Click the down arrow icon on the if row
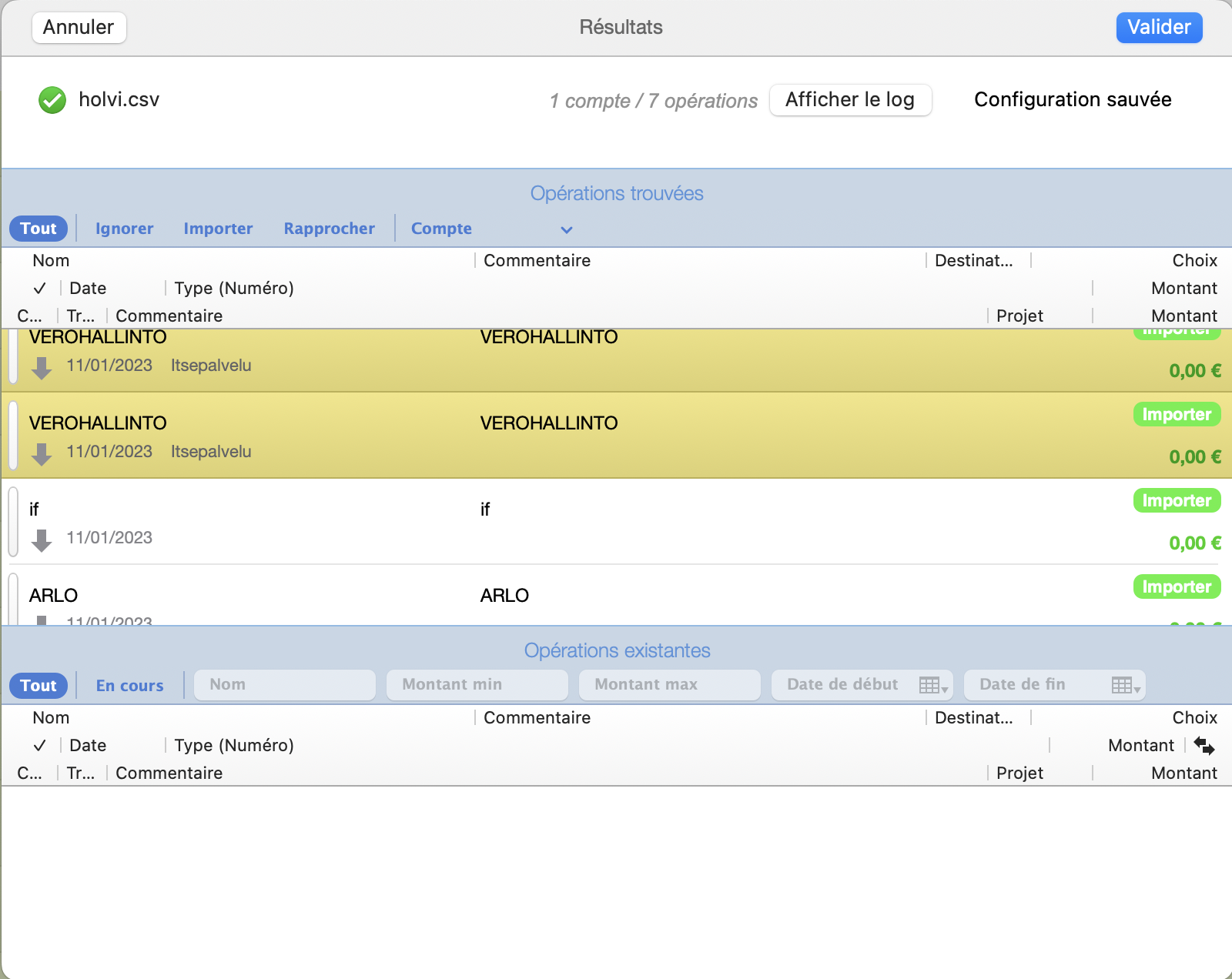This screenshot has height=979, width=1232. tap(42, 540)
